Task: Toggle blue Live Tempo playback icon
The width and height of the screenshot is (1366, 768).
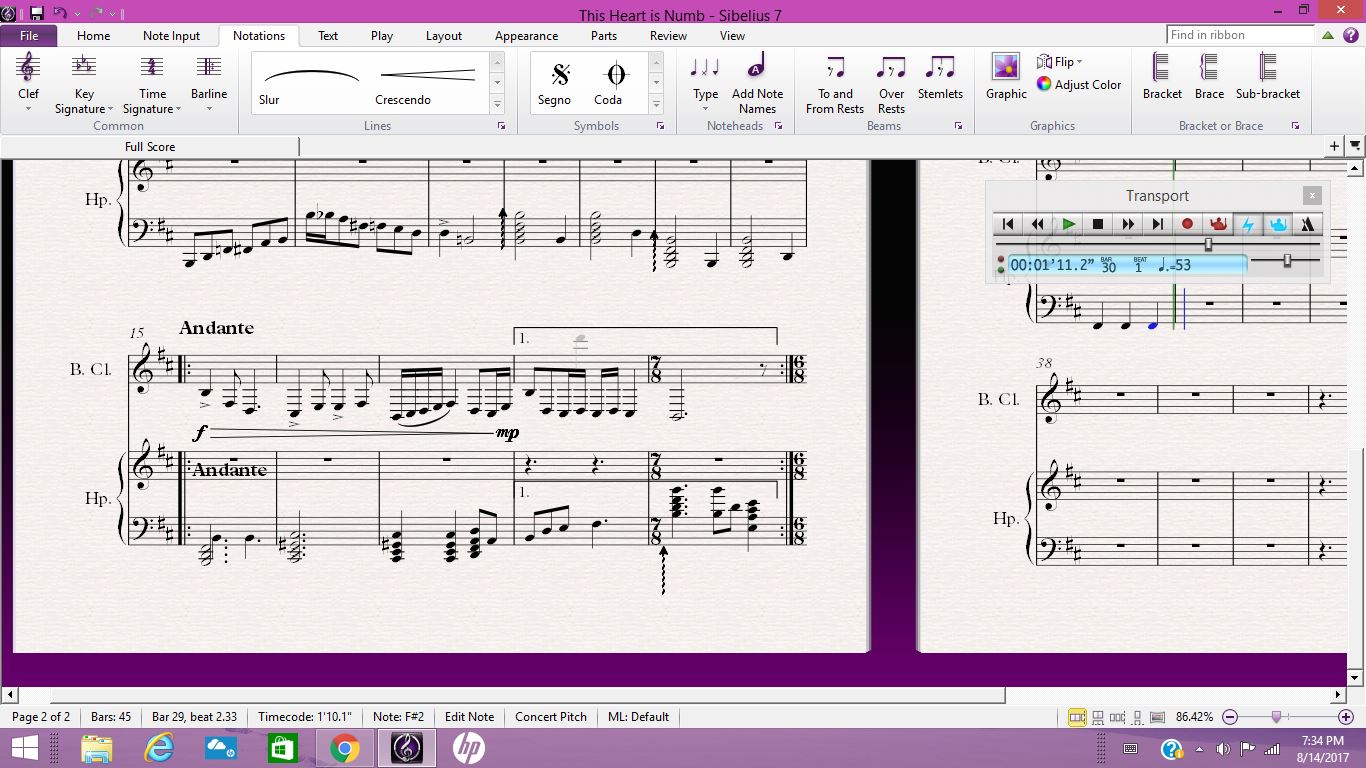Action: [x=1278, y=224]
